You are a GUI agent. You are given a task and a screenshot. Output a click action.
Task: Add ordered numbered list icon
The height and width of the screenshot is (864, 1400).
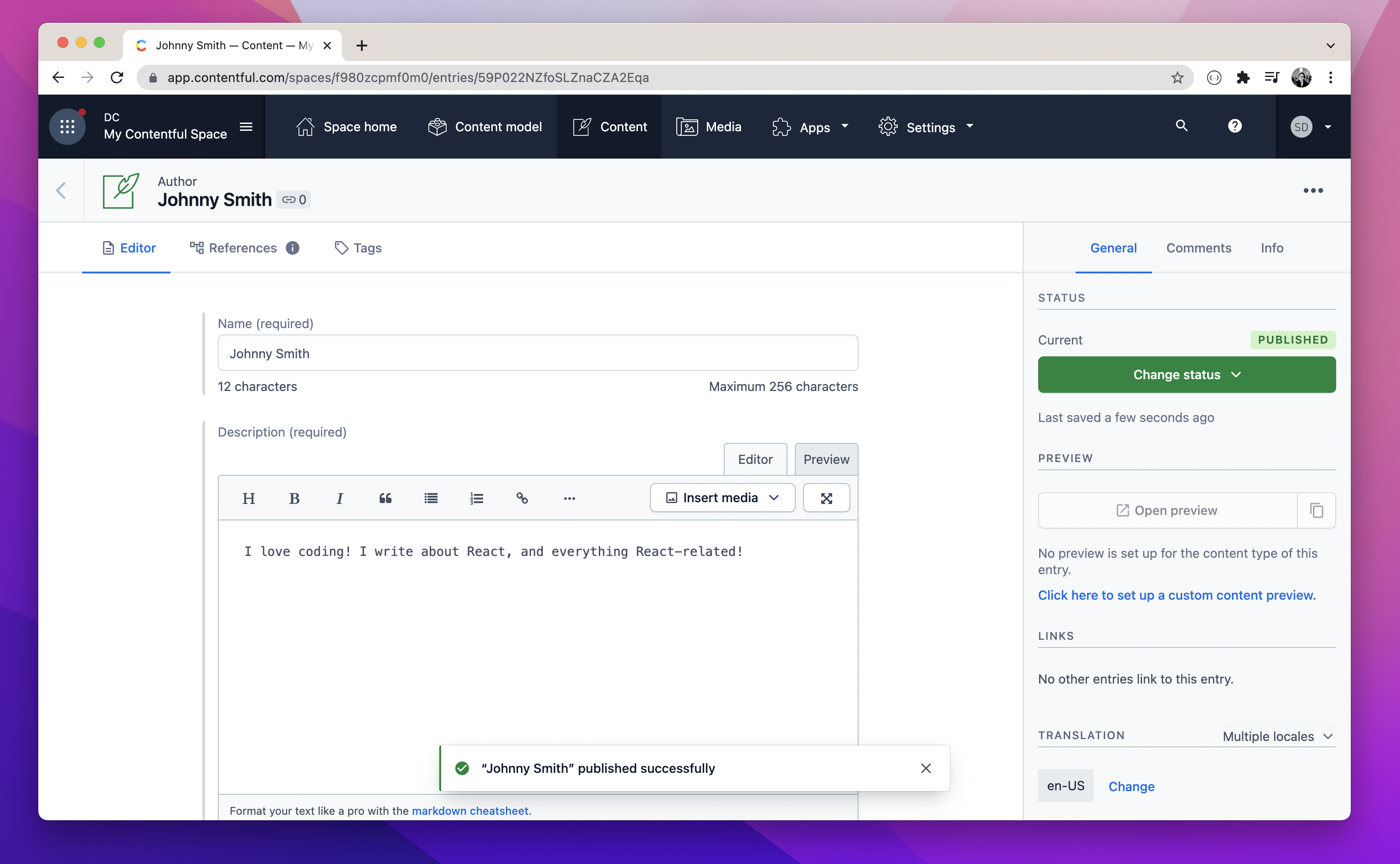(477, 498)
